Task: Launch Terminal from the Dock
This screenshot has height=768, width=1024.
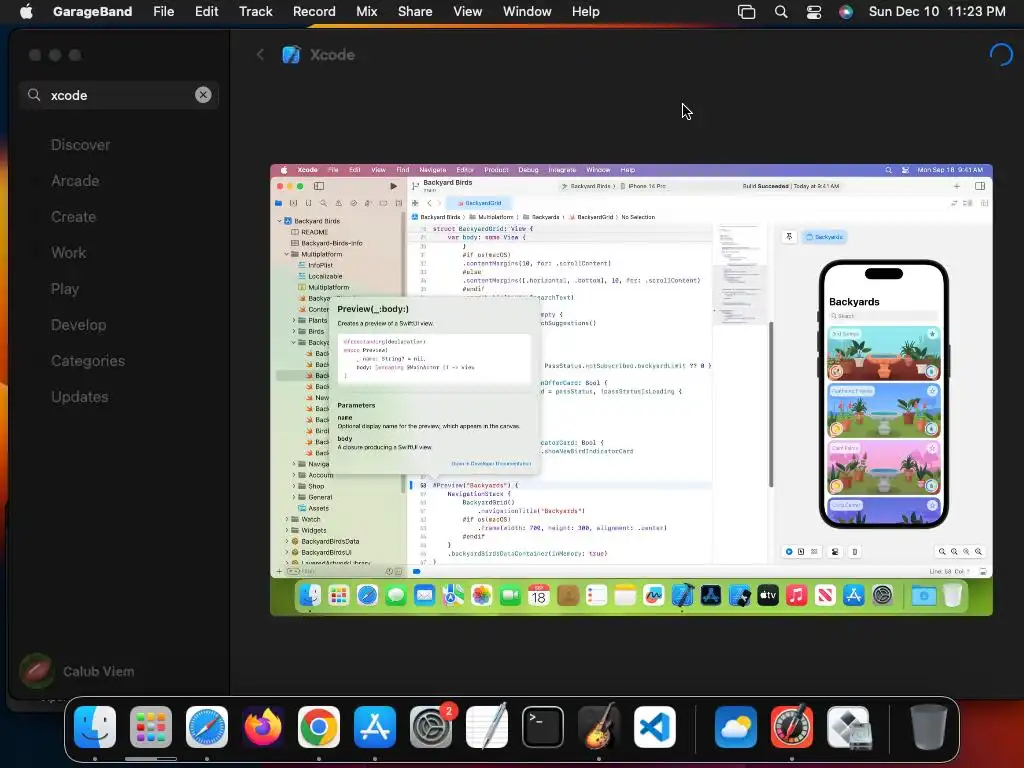Action: pyautogui.click(x=543, y=727)
